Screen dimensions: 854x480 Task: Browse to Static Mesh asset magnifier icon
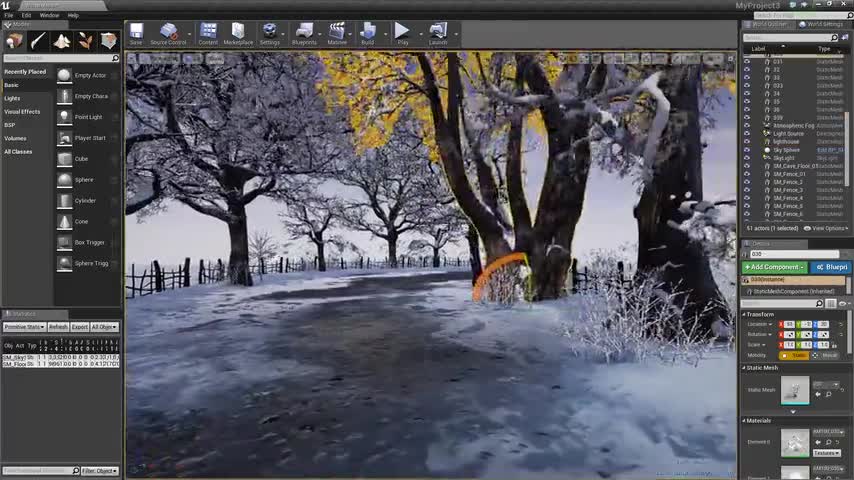click(x=828, y=394)
